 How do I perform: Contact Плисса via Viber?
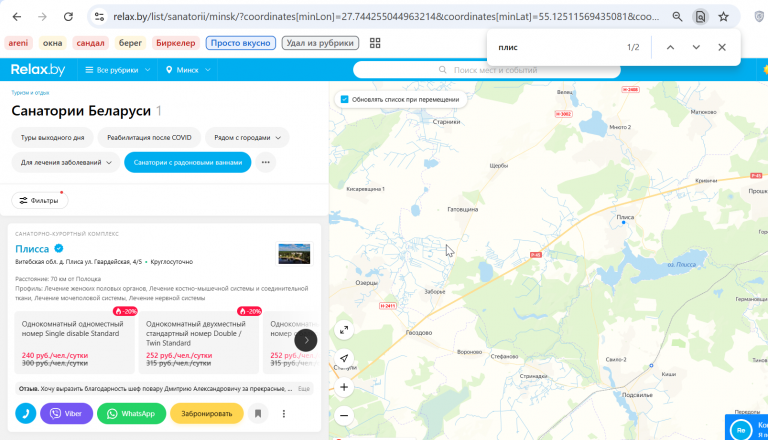point(66,414)
